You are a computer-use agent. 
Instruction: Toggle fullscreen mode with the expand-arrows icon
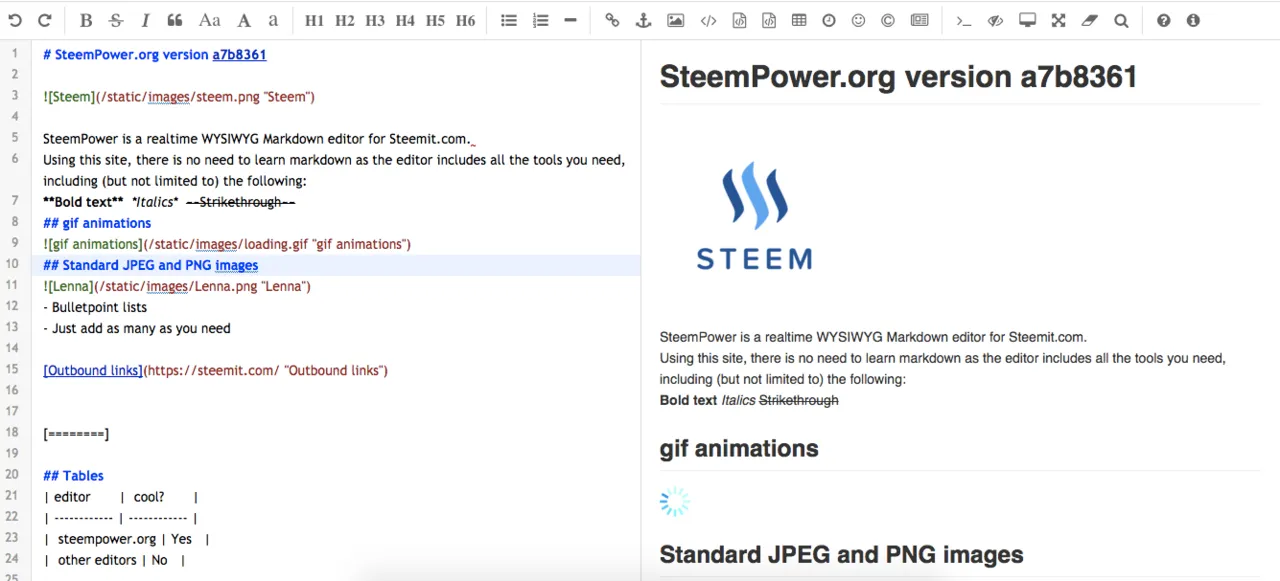tap(1059, 20)
